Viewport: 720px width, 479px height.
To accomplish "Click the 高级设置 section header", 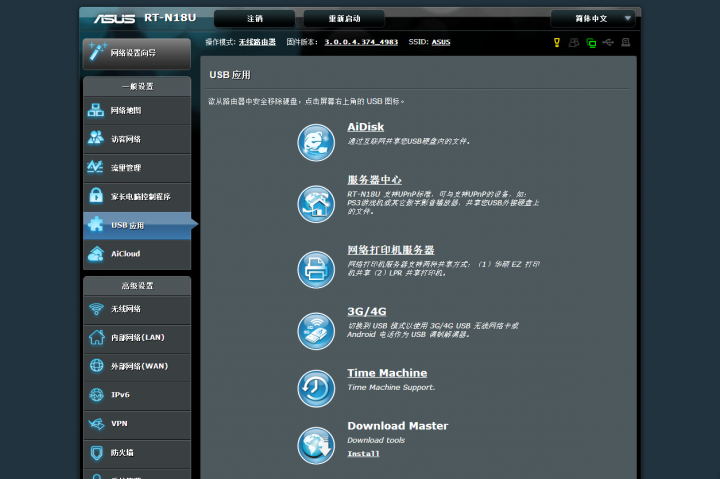I will (x=137, y=286).
